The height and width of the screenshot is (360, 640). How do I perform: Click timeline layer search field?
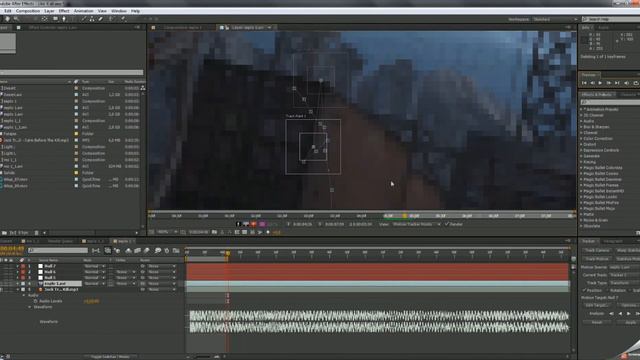click(x=58, y=250)
